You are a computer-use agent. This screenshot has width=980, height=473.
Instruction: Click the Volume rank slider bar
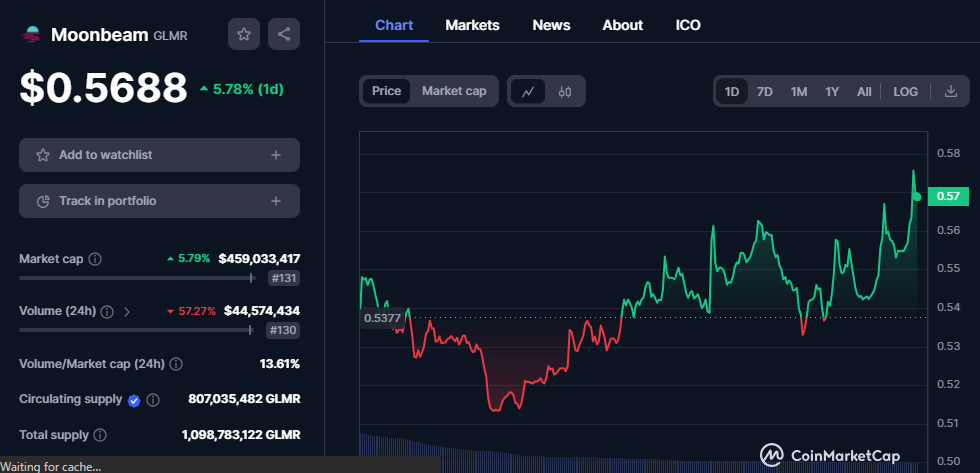138,331
